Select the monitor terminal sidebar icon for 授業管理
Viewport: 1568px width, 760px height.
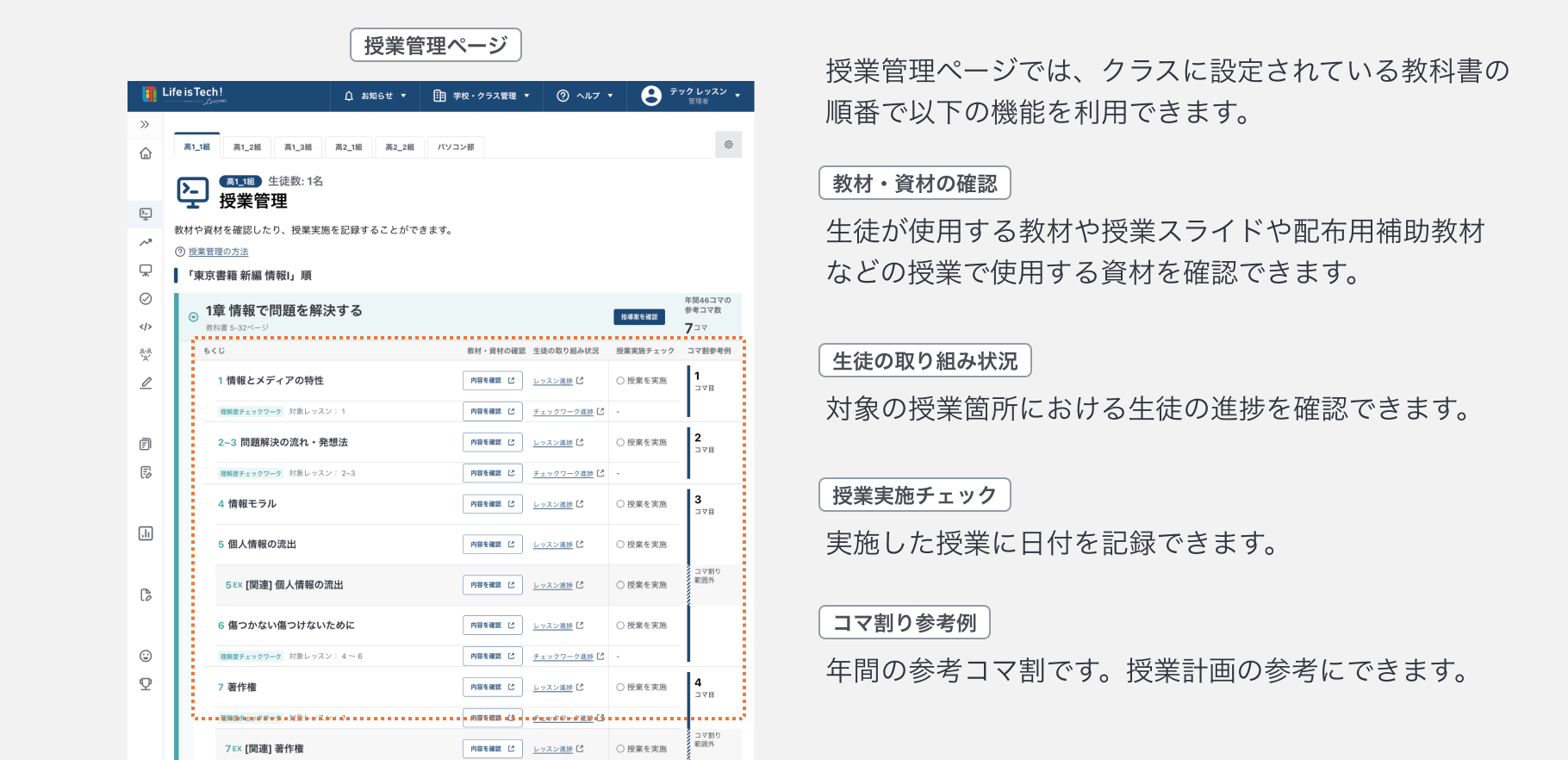pyautogui.click(x=146, y=214)
